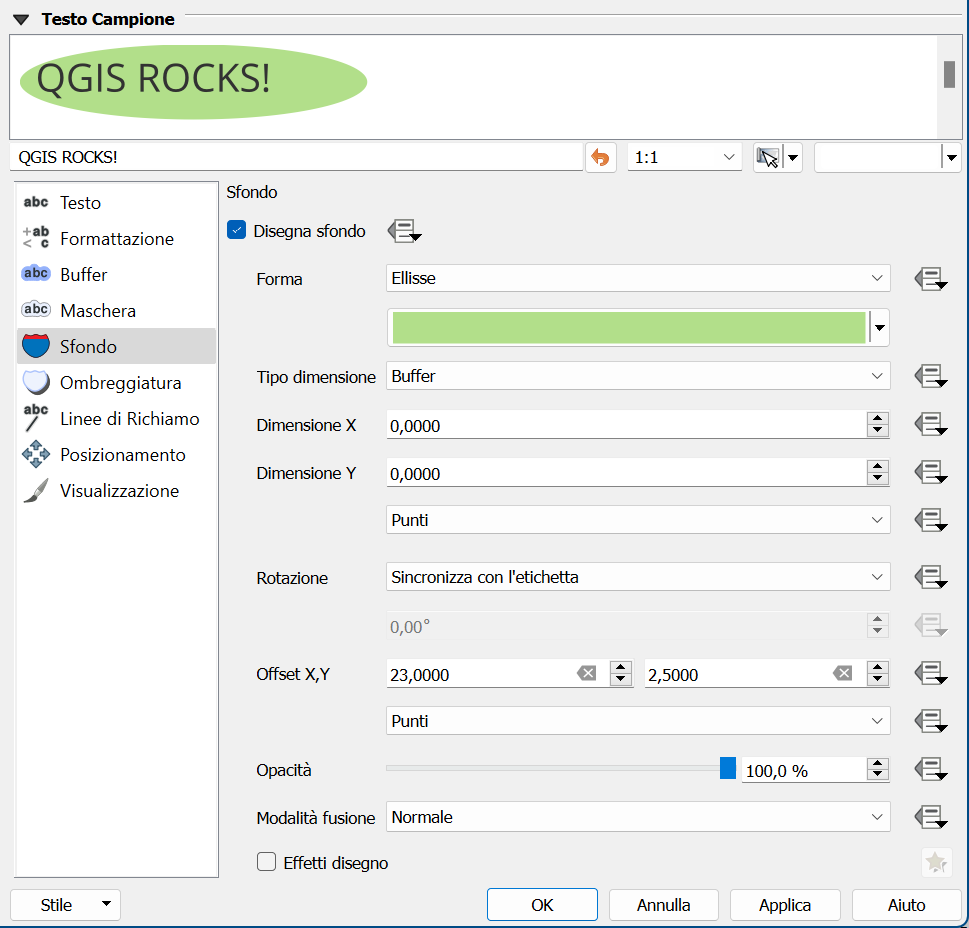Click the Applica button
Image resolution: width=969 pixels, height=928 pixels.
[785, 905]
